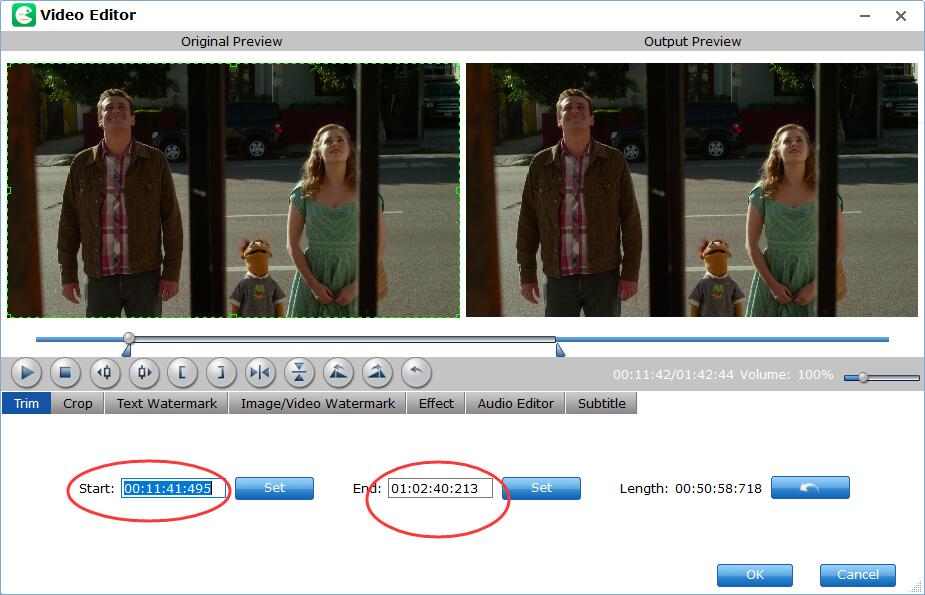Viewport: 925px width, 595px height.
Task: Step to the previous frame
Action: click(104, 373)
